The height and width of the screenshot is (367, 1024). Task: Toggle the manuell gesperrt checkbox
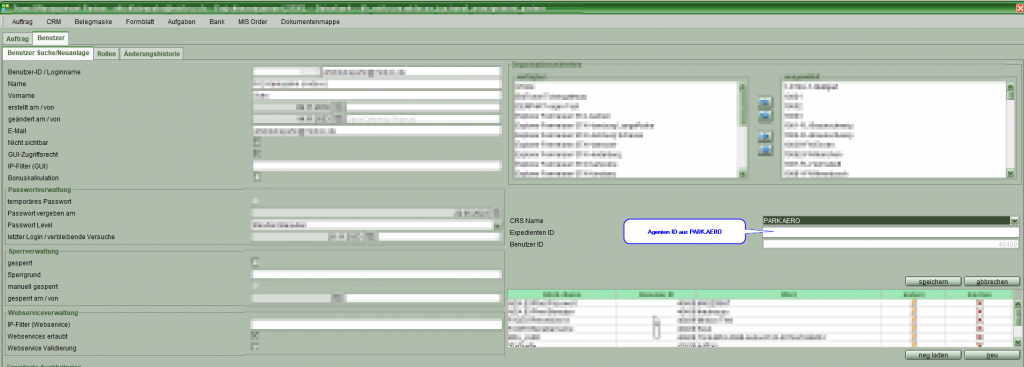point(256,286)
